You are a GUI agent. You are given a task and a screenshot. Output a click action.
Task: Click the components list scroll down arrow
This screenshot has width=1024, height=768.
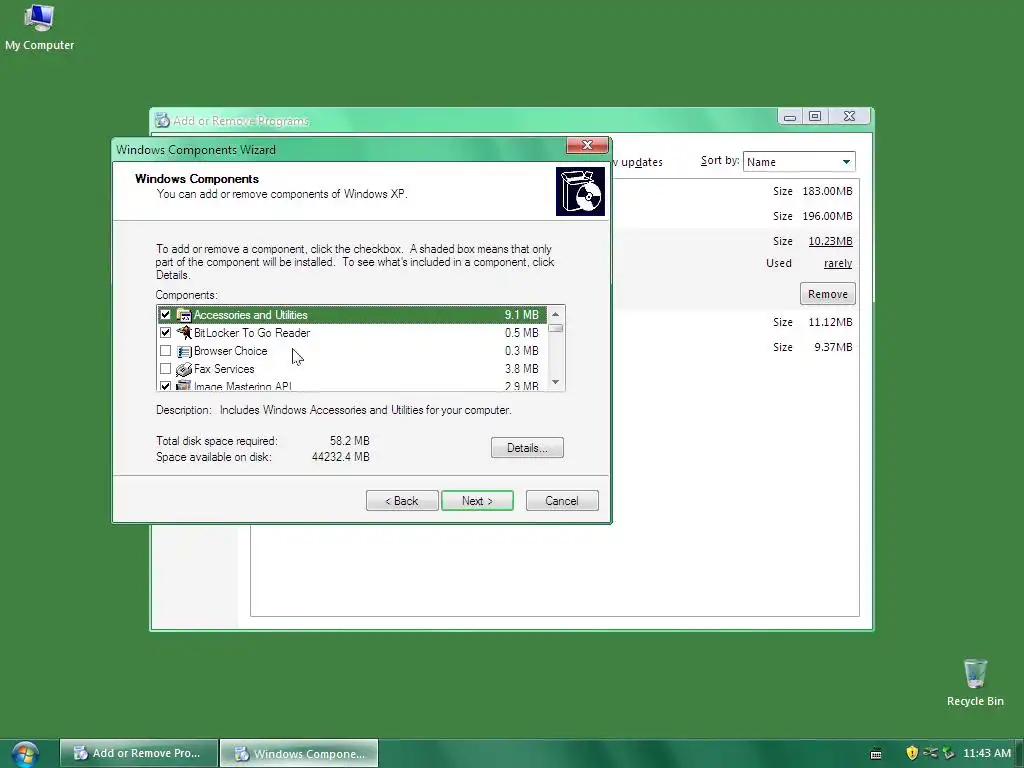[556, 382]
